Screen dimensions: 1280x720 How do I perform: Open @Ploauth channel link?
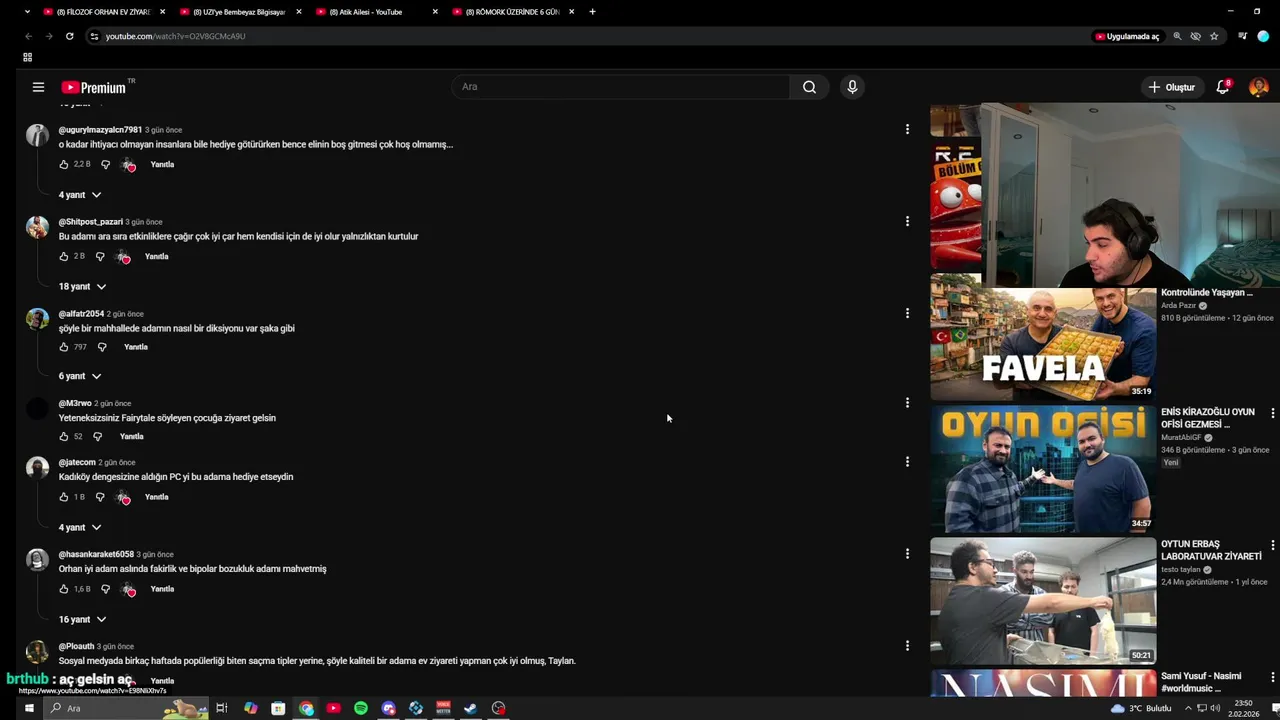point(76,646)
